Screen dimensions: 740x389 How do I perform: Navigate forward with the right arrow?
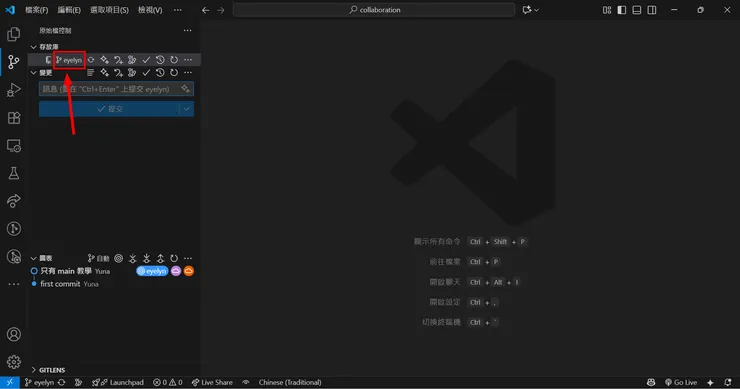[221, 10]
